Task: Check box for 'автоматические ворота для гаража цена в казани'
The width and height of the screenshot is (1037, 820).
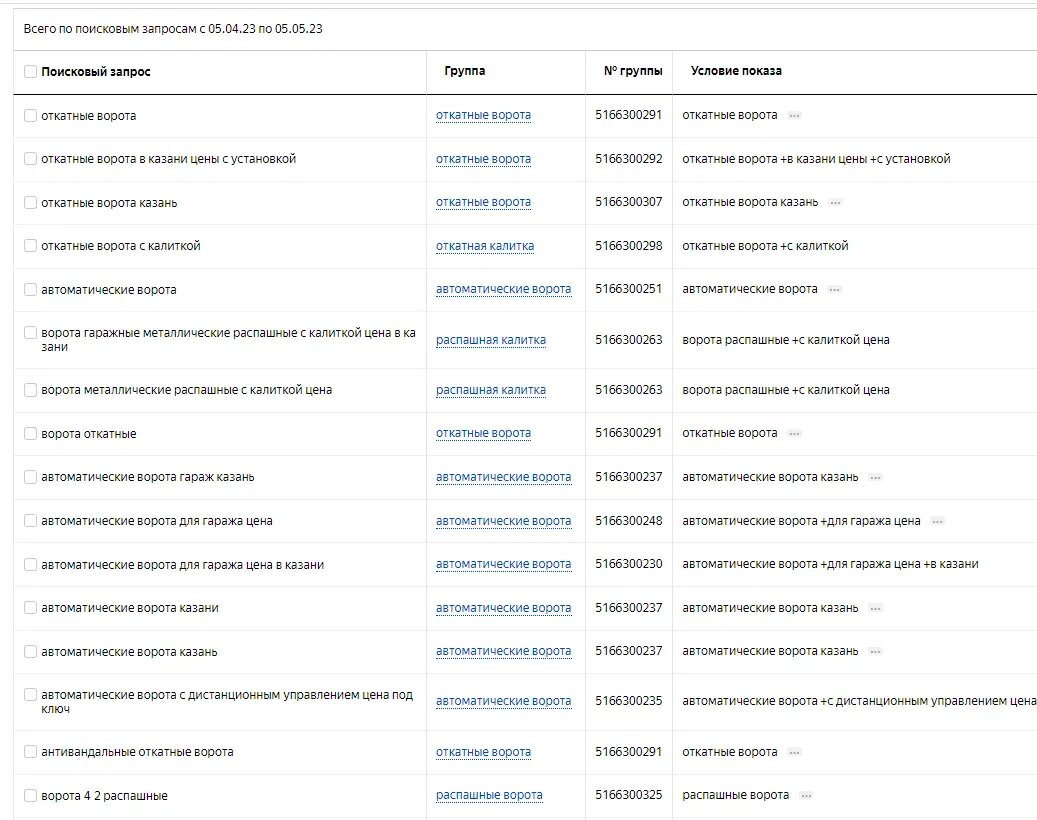Action: tap(30, 565)
